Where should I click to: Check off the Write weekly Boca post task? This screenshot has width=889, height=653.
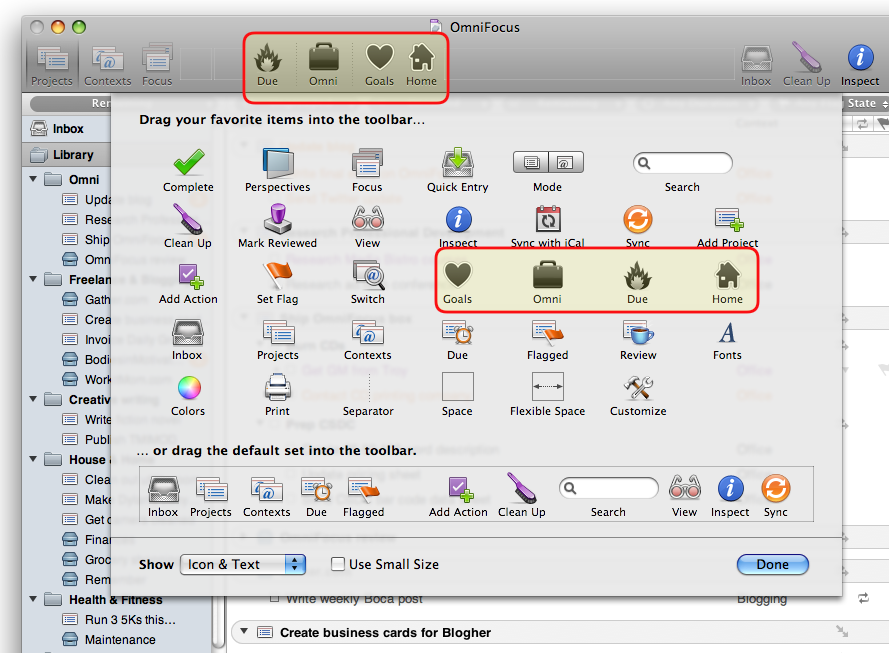coord(274,598)
